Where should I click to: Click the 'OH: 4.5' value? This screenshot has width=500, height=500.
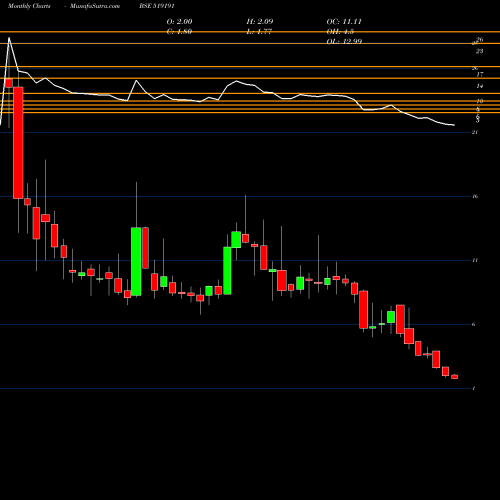tap(340, 31)
